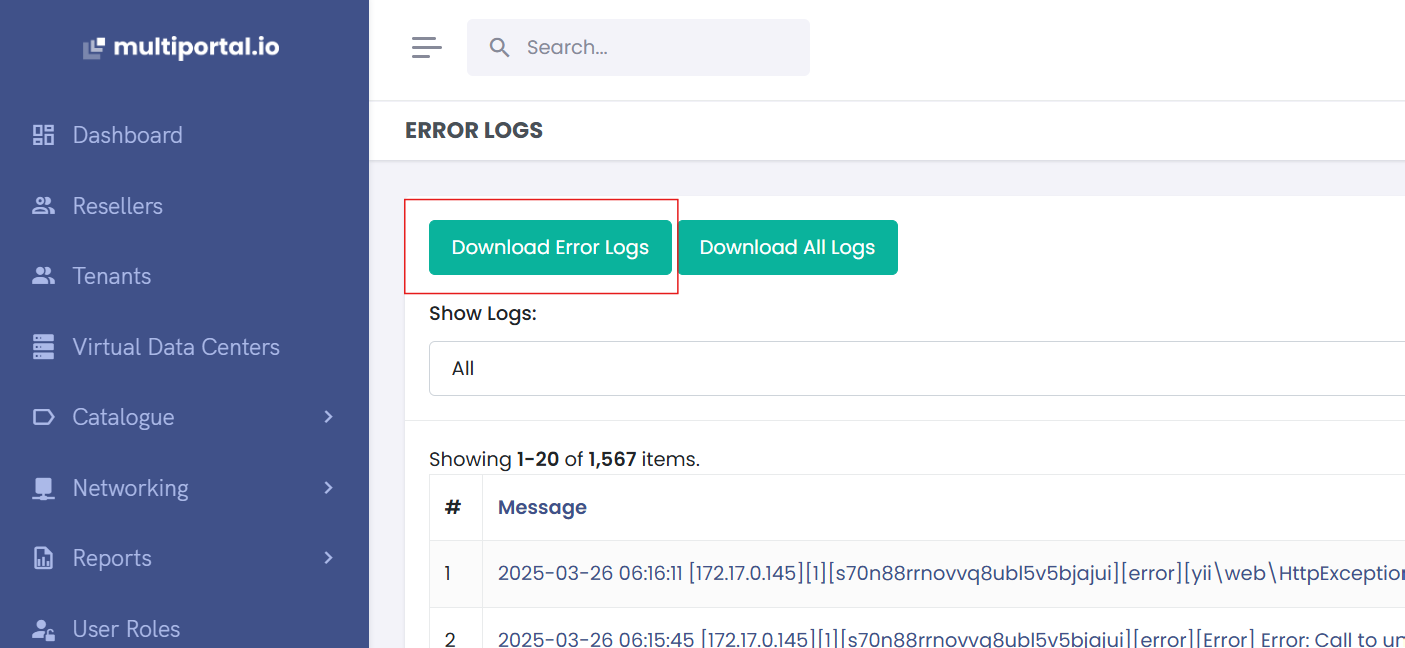Expand the Networking submenu chevron

328,487
